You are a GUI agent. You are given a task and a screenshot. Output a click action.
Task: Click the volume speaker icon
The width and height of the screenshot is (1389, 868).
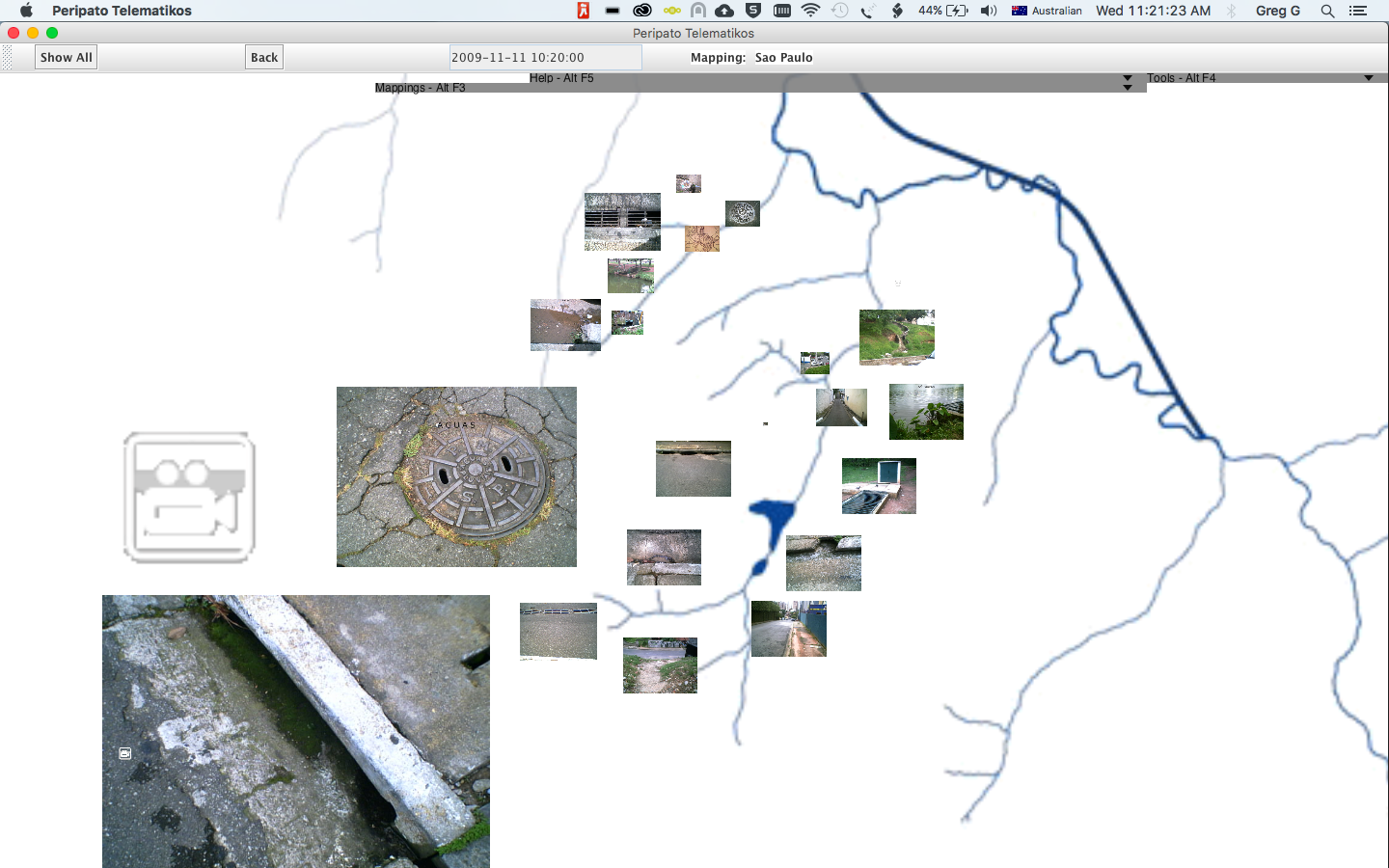988,11
